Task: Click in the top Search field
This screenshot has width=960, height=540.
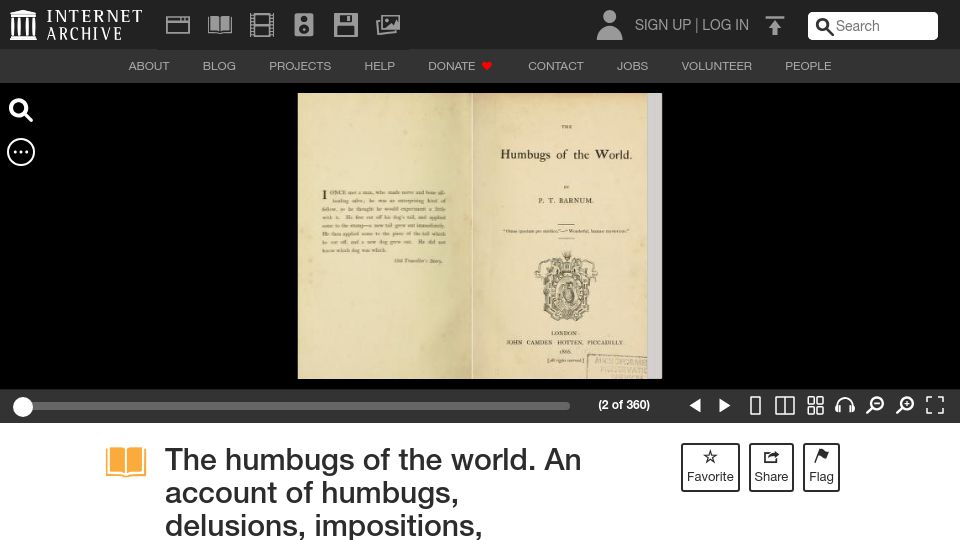Action: click(872, 26)
